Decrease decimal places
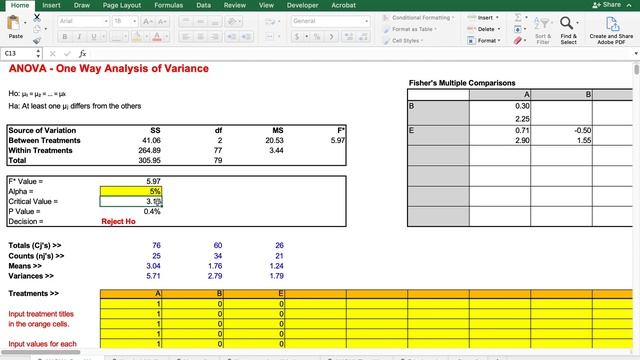This screenshot has height=360, width=640. (363, 37)
